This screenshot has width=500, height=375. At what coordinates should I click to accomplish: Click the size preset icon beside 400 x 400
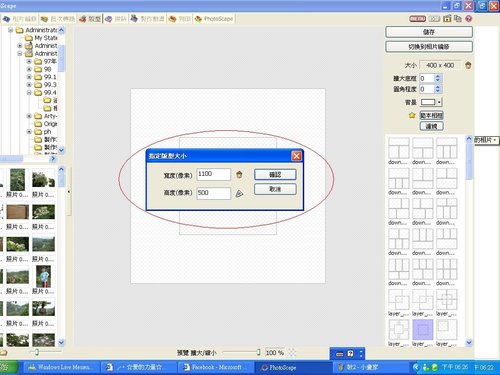(x=468, y=65)
